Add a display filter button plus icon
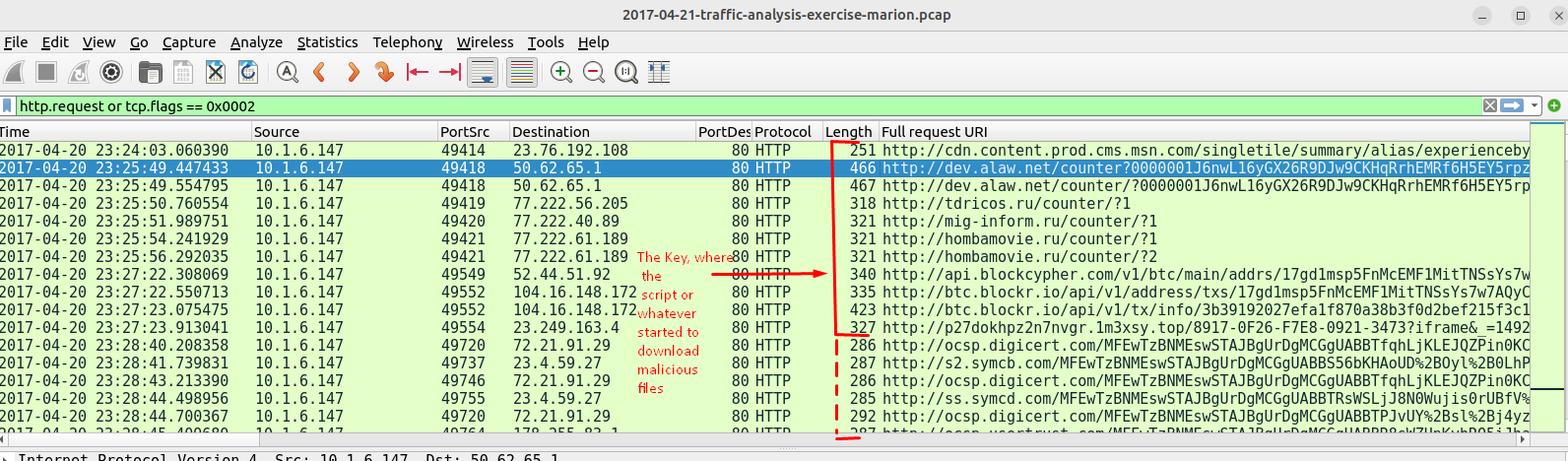This screenshot has width=1568, height=461. [x=1554, y=105]
